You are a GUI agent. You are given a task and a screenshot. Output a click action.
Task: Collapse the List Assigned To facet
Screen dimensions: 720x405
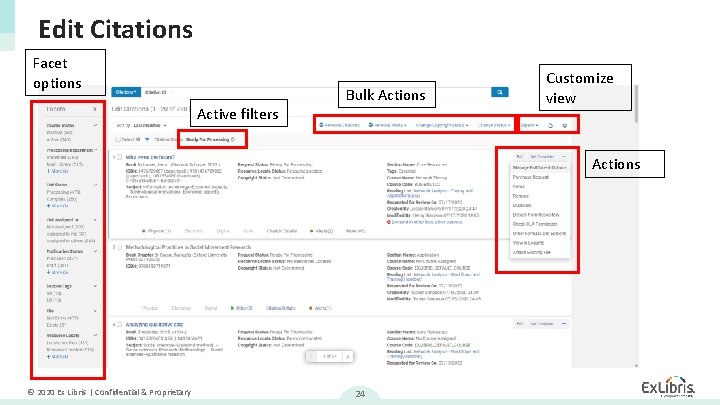(96, 220)
